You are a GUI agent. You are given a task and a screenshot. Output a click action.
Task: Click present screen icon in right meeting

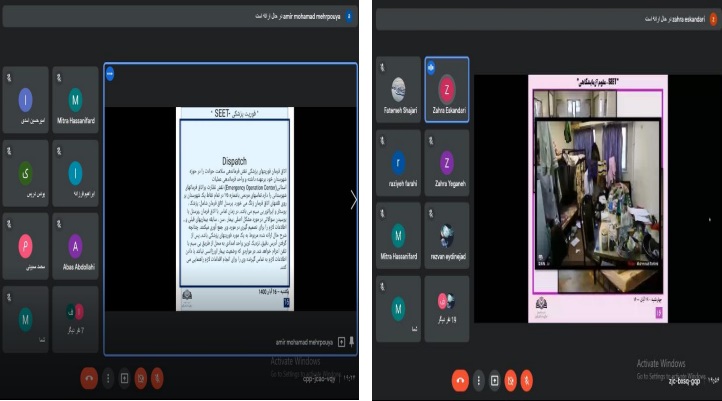click(x=495, y=380)
